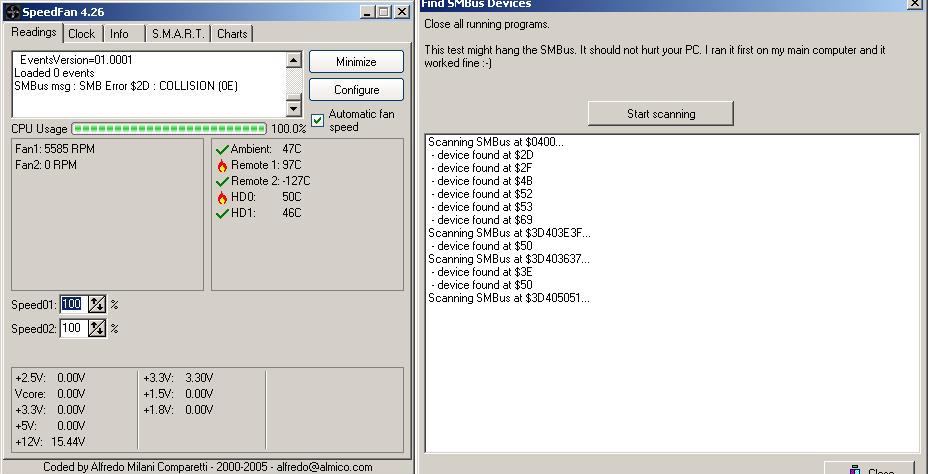Image resolution: width=928 pixels, height=474 pixels.
Task: Close the SpeedFan 4.26 window
Action: pyautogui.click(x=402, y=12)
